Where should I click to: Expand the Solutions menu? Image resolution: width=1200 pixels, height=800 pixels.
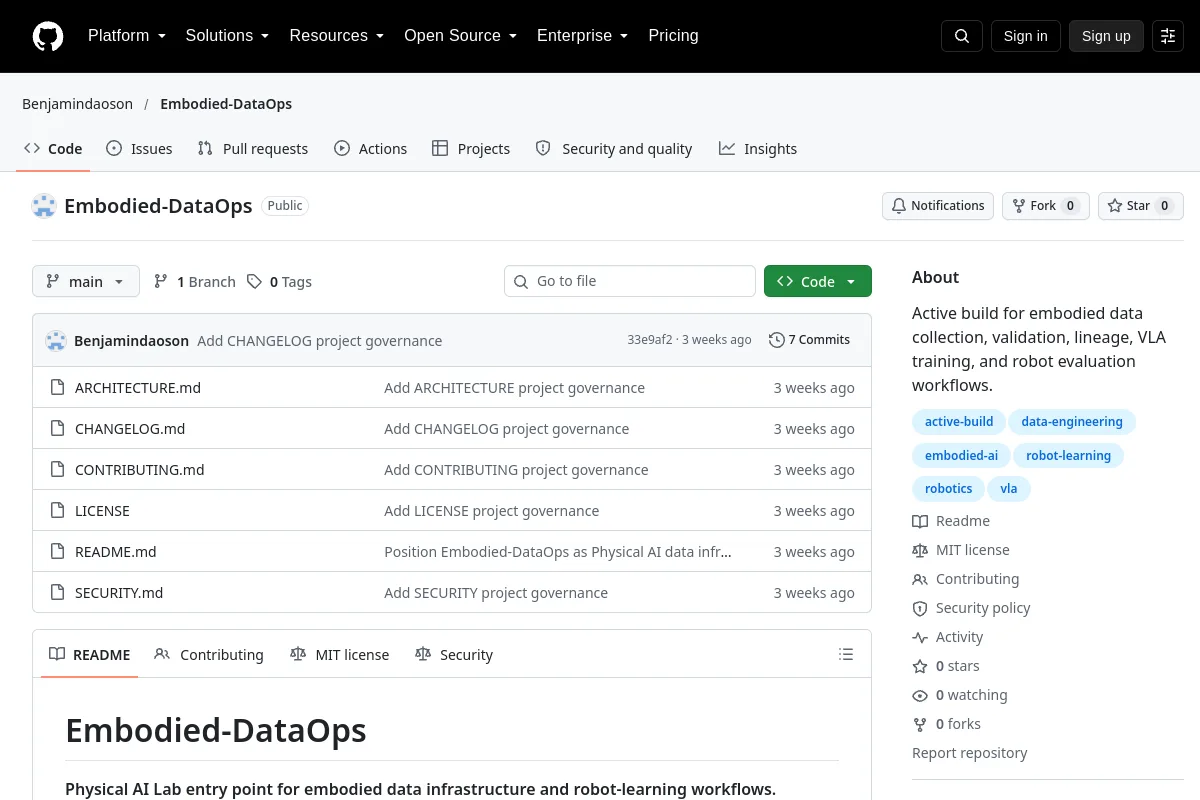pyautogui.click(x=227, y=36)
